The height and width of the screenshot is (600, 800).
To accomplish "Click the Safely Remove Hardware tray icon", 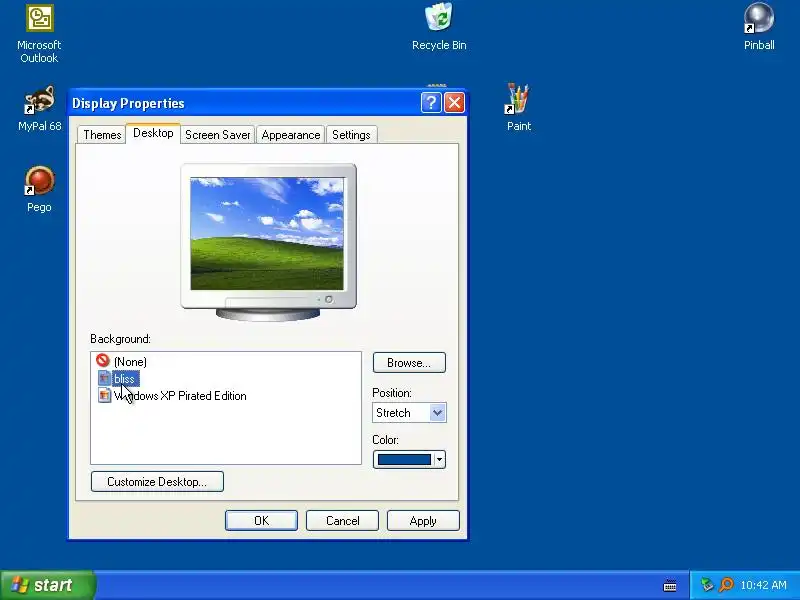I will point(707,585).
